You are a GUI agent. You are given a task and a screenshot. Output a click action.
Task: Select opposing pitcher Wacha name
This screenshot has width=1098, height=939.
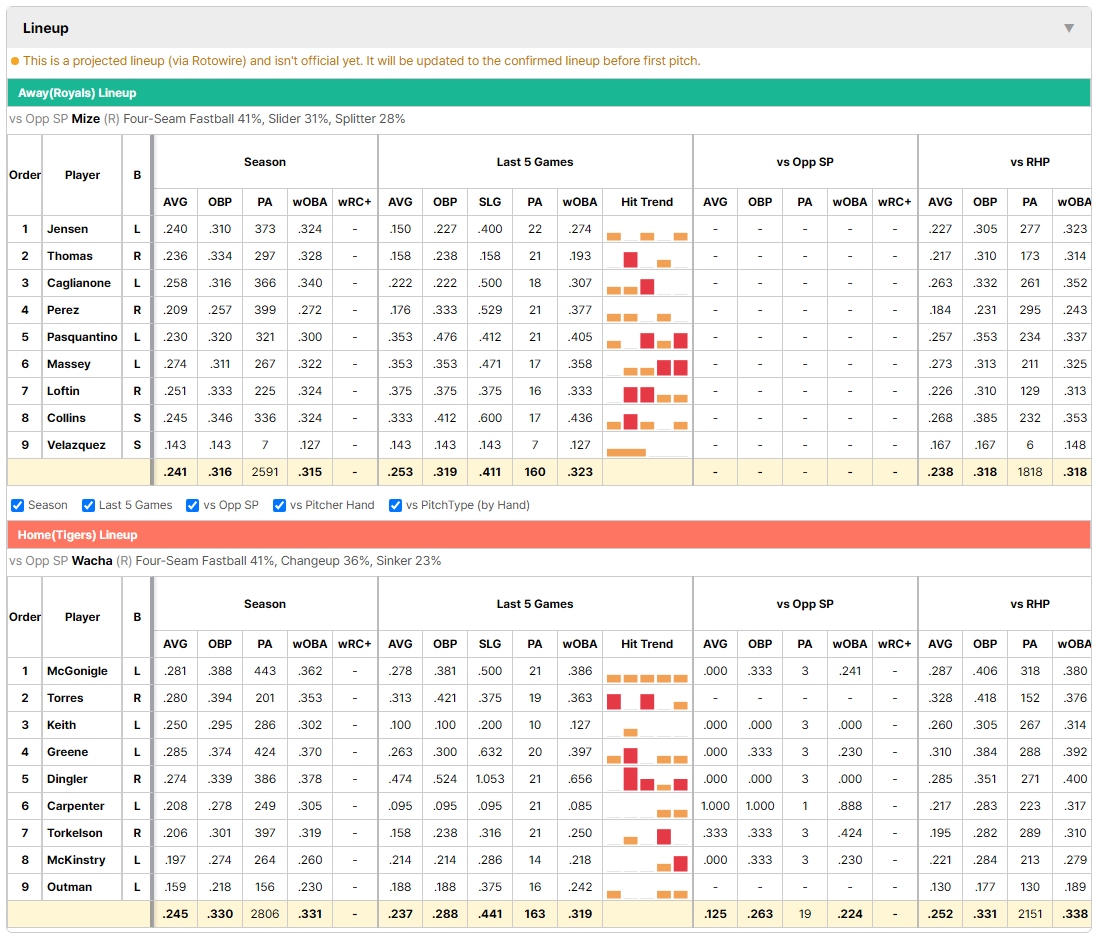click(x=92, y=561)
